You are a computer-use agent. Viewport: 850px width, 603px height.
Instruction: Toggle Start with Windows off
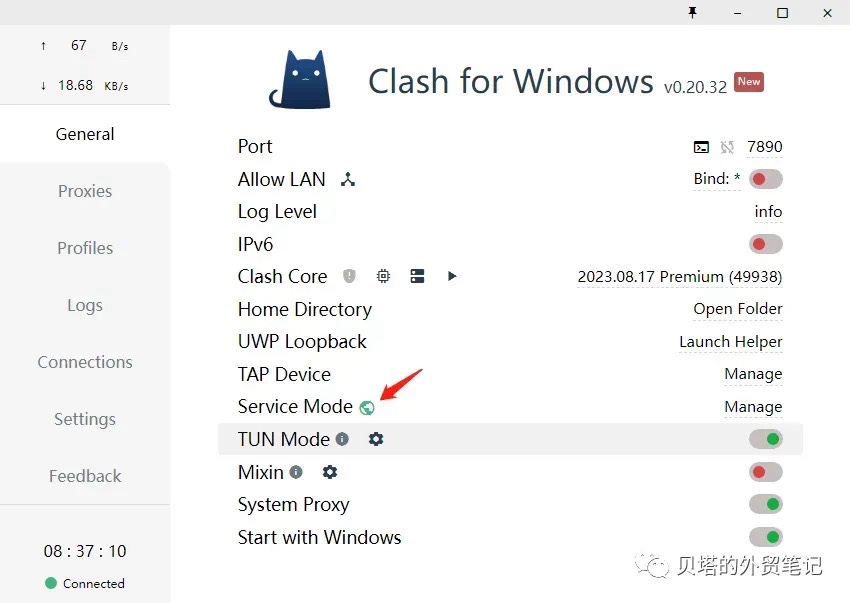point(765,537)
